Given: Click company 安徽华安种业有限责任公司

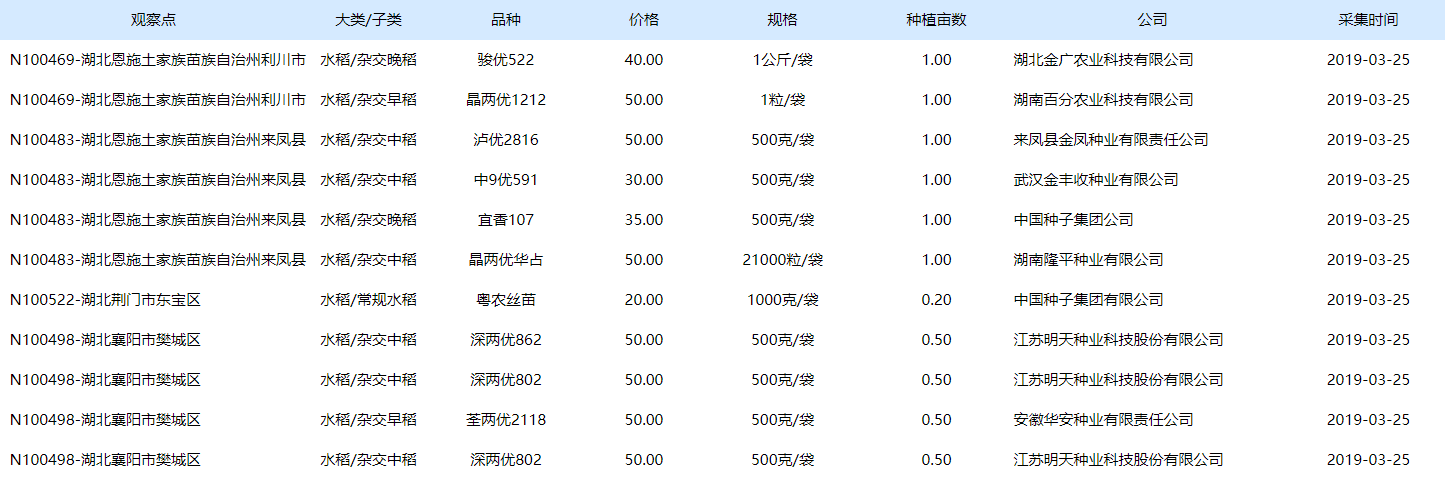Looking at the screenshot, I should click(x=1103, y=420).
